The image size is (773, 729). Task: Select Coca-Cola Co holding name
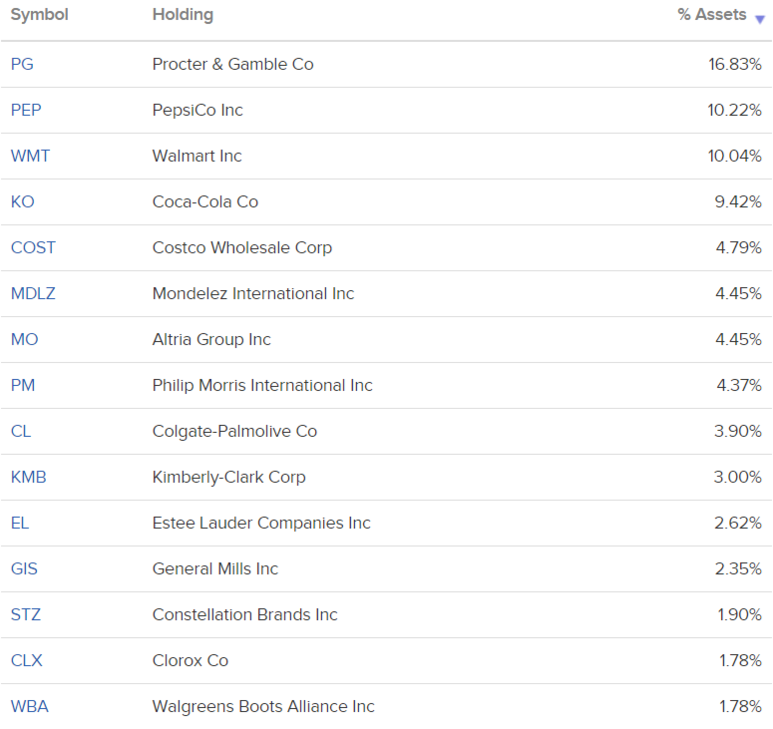point(205,202)
